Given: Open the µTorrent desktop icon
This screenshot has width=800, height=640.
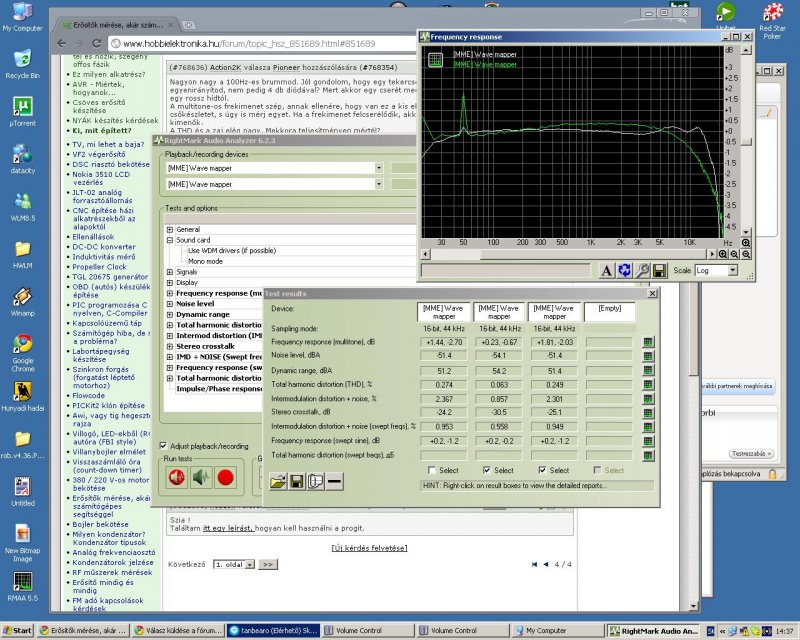Looking at the screenshot, I should pos(22,111).
